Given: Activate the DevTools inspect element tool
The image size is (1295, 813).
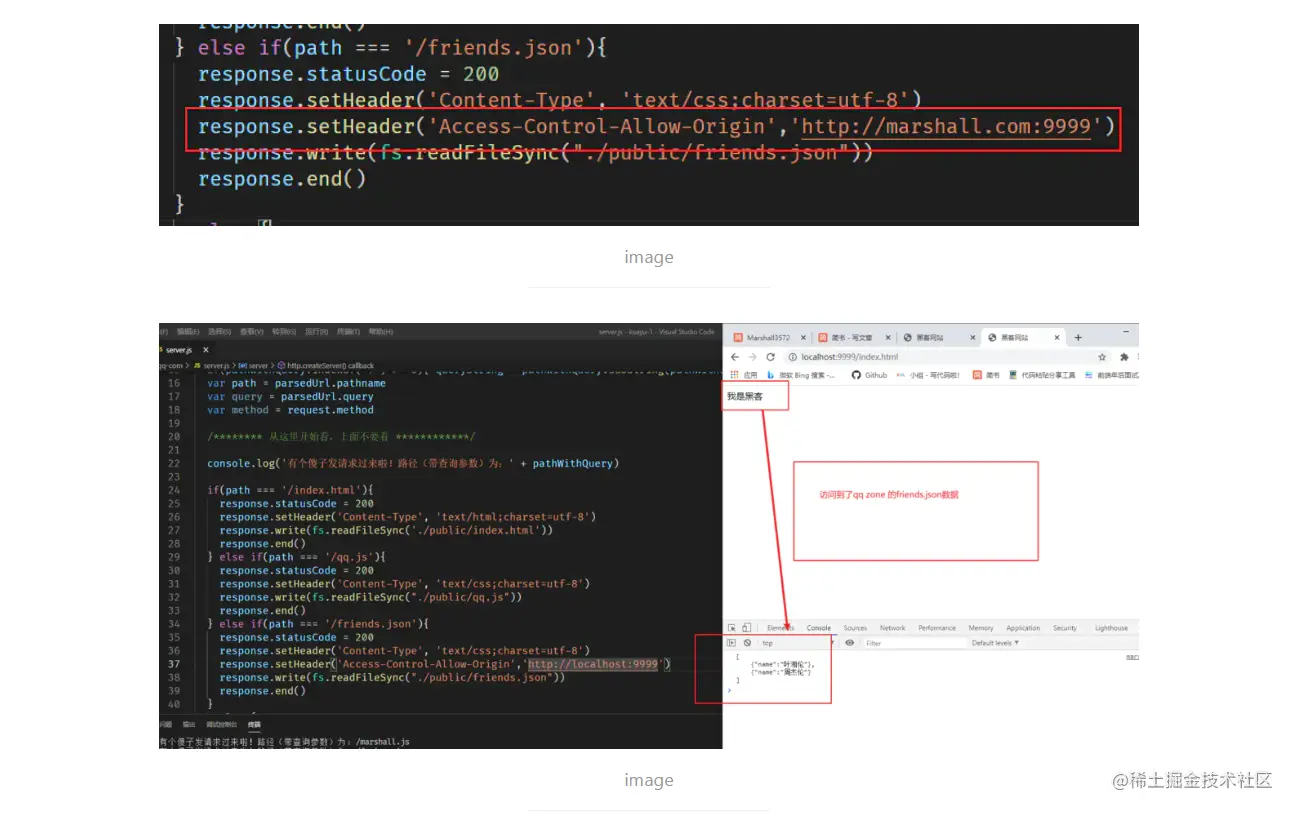Looking at the screenshot, I should click(732, 628).
